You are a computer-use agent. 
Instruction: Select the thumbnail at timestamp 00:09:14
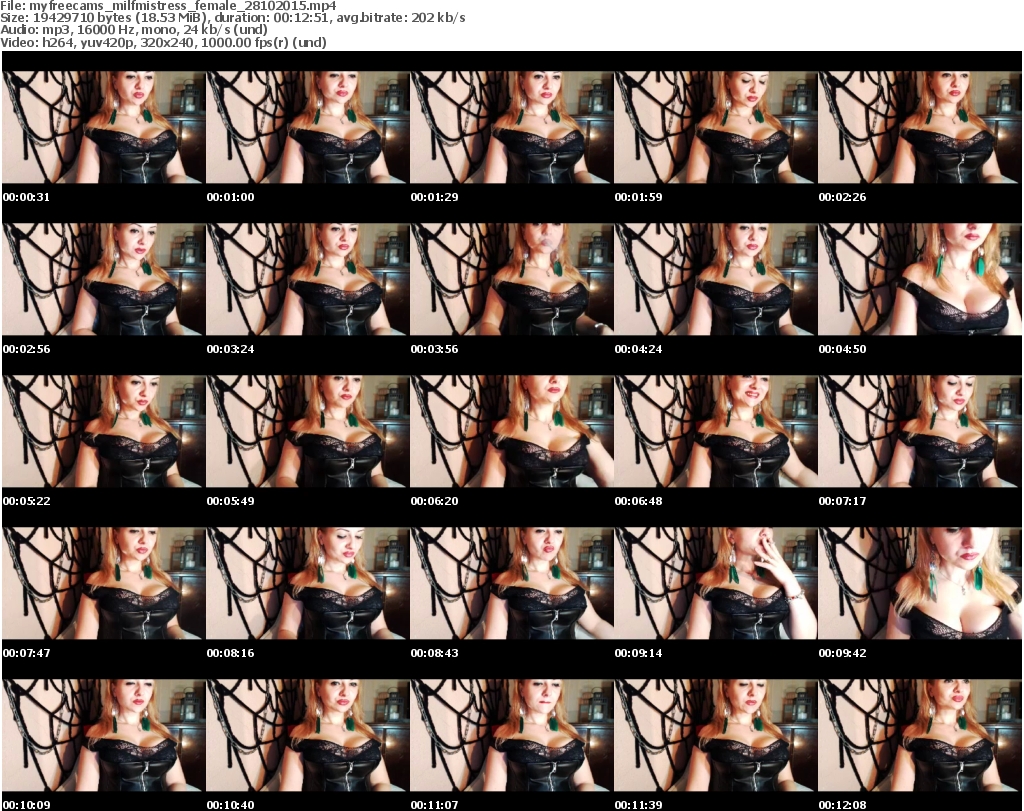click(x=716, y=583)
